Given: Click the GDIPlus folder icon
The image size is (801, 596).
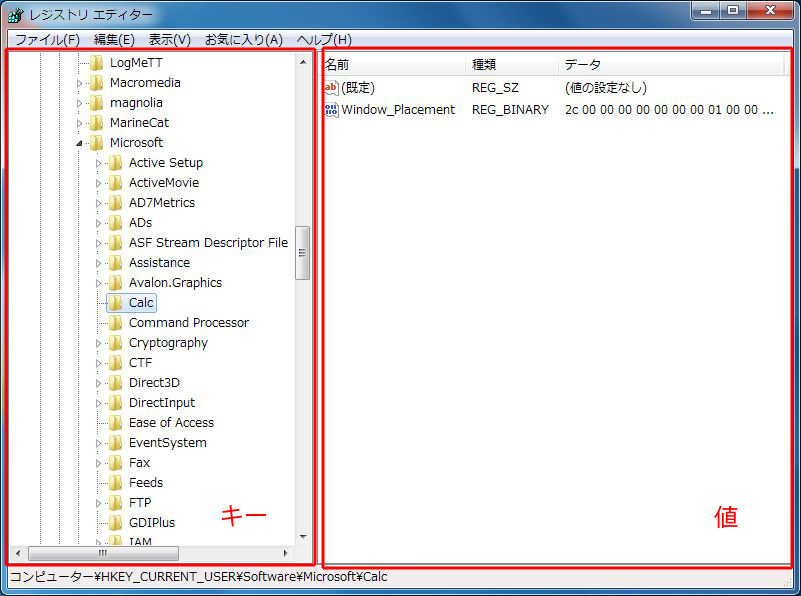Looking at the screenshot, I should [x=115, y=523].
